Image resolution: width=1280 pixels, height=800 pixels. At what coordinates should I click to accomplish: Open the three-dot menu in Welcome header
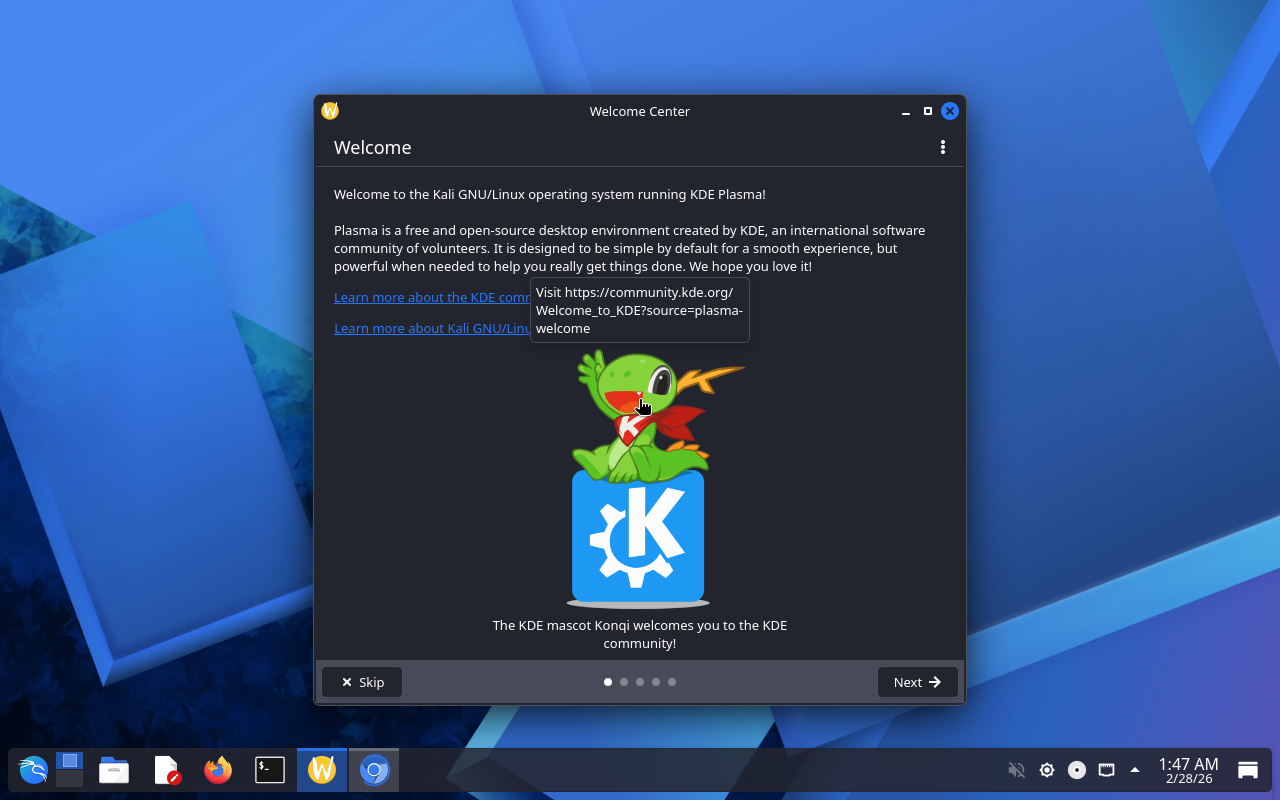[x=942, y=147]
